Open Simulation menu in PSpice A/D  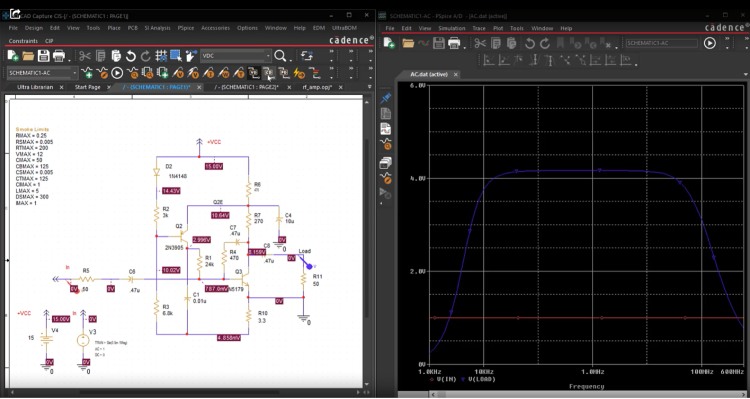452,28
